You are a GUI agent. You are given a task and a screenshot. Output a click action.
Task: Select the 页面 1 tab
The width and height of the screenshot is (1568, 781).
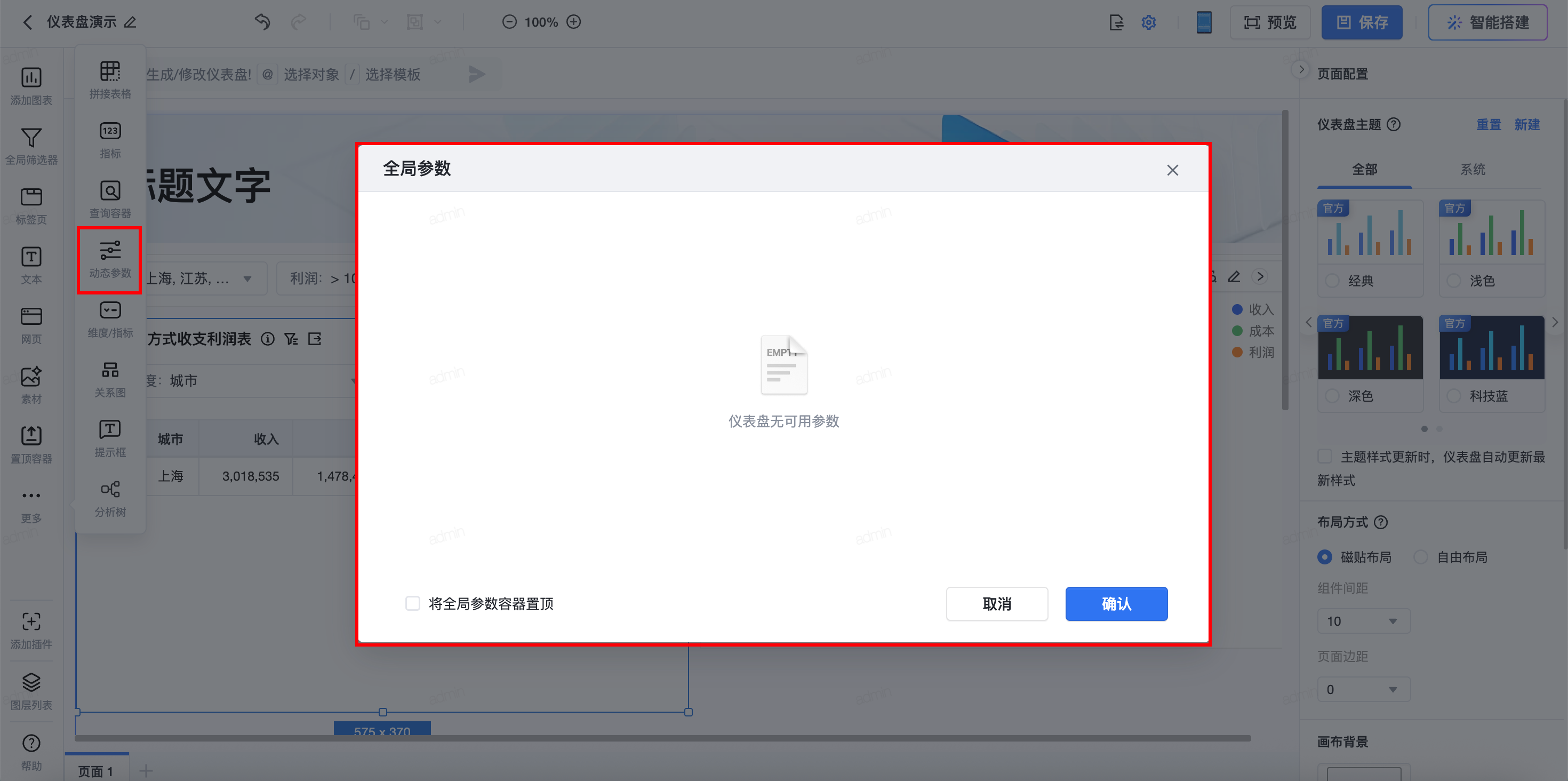tap(96, 771)
